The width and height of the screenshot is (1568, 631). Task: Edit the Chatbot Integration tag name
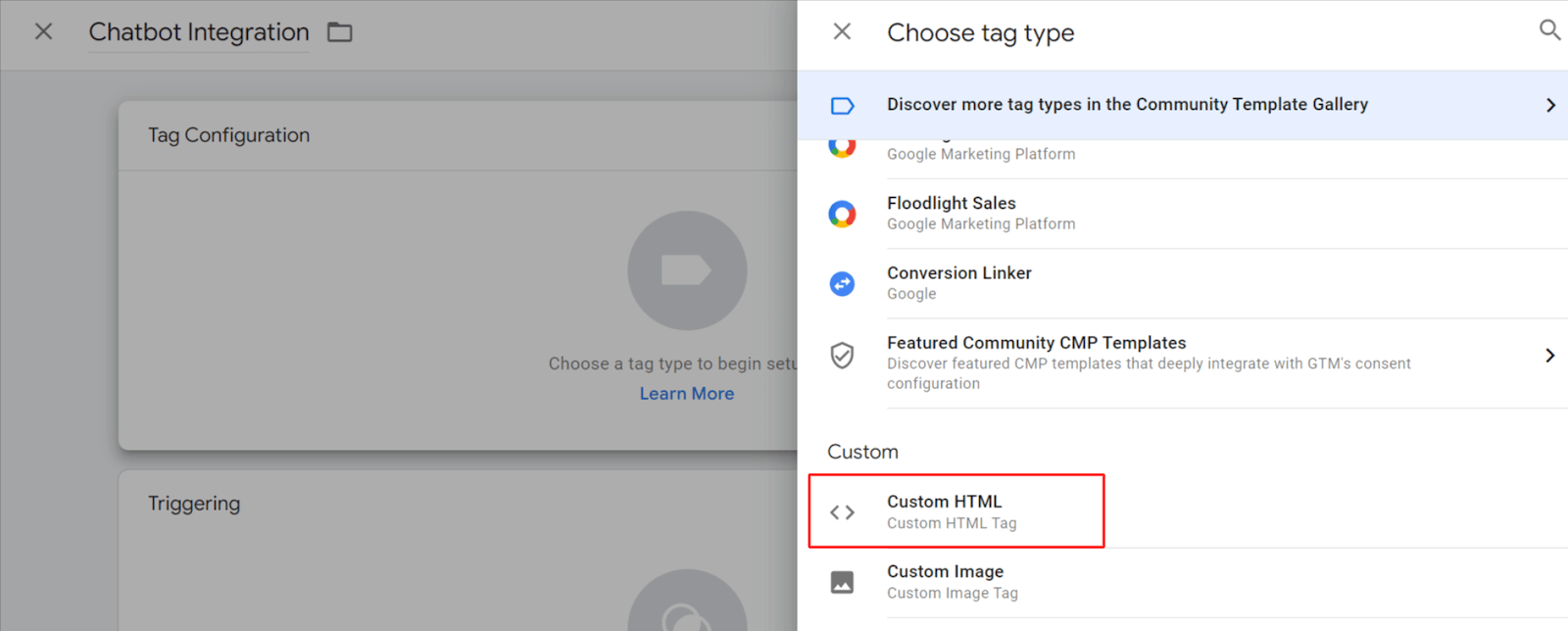(x=199, y=32)
